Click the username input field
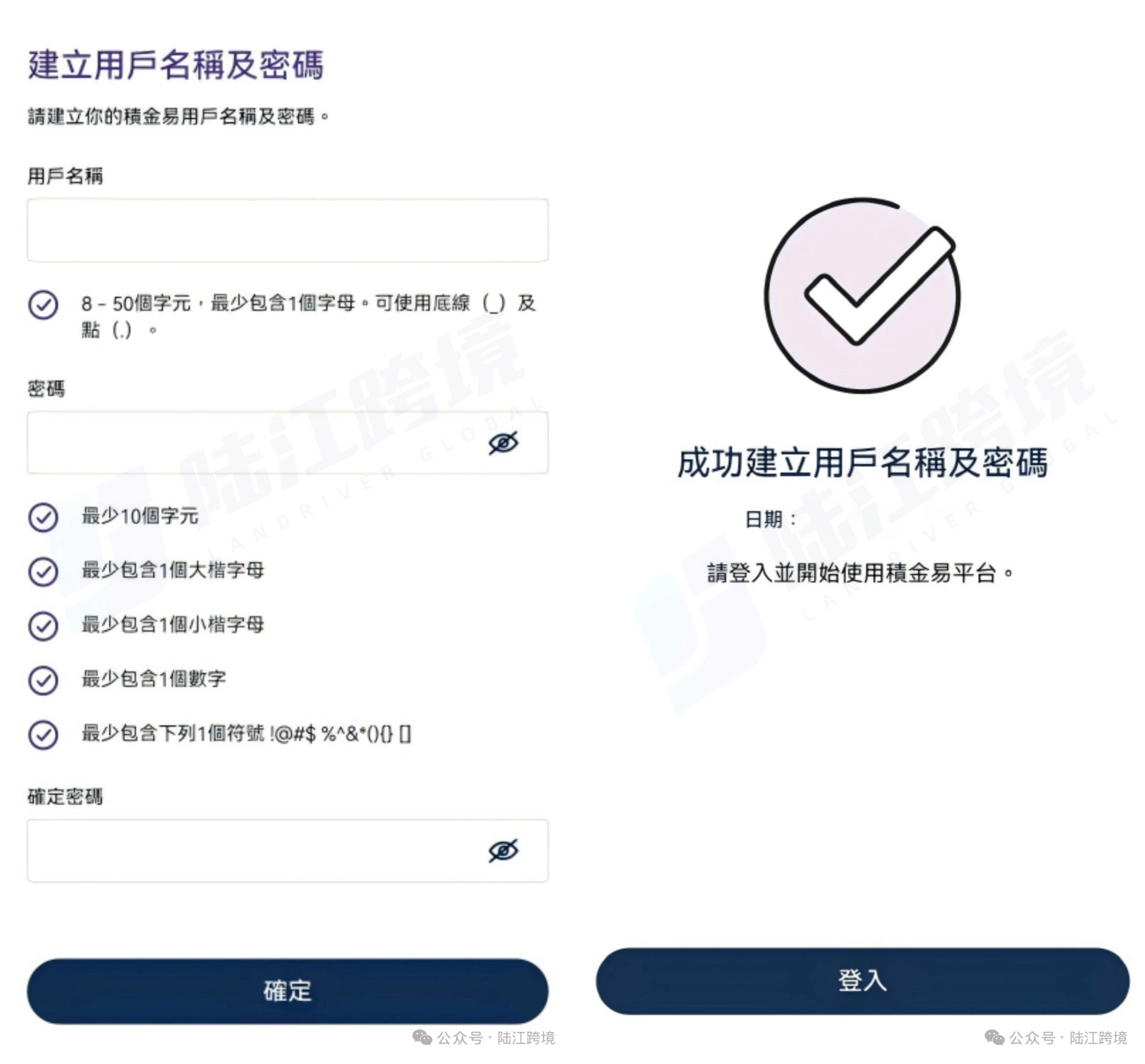The height and width of the screenshot is (1064, 1145). (287, 230)
